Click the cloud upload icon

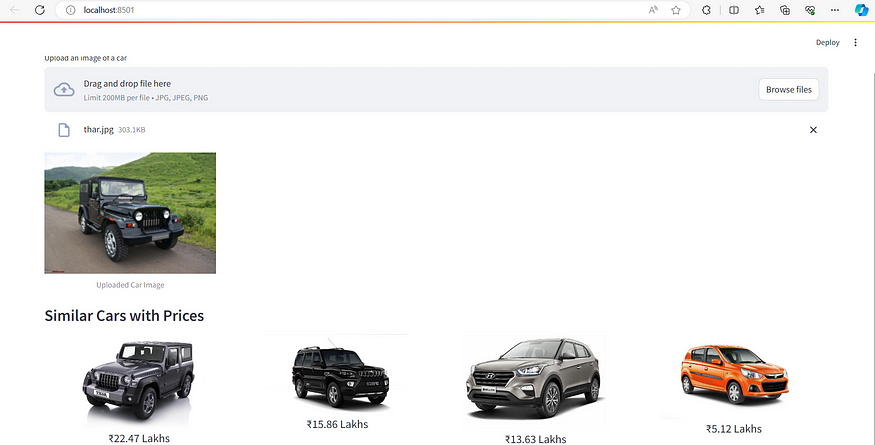pyautogui.click(x=64, y=89)
